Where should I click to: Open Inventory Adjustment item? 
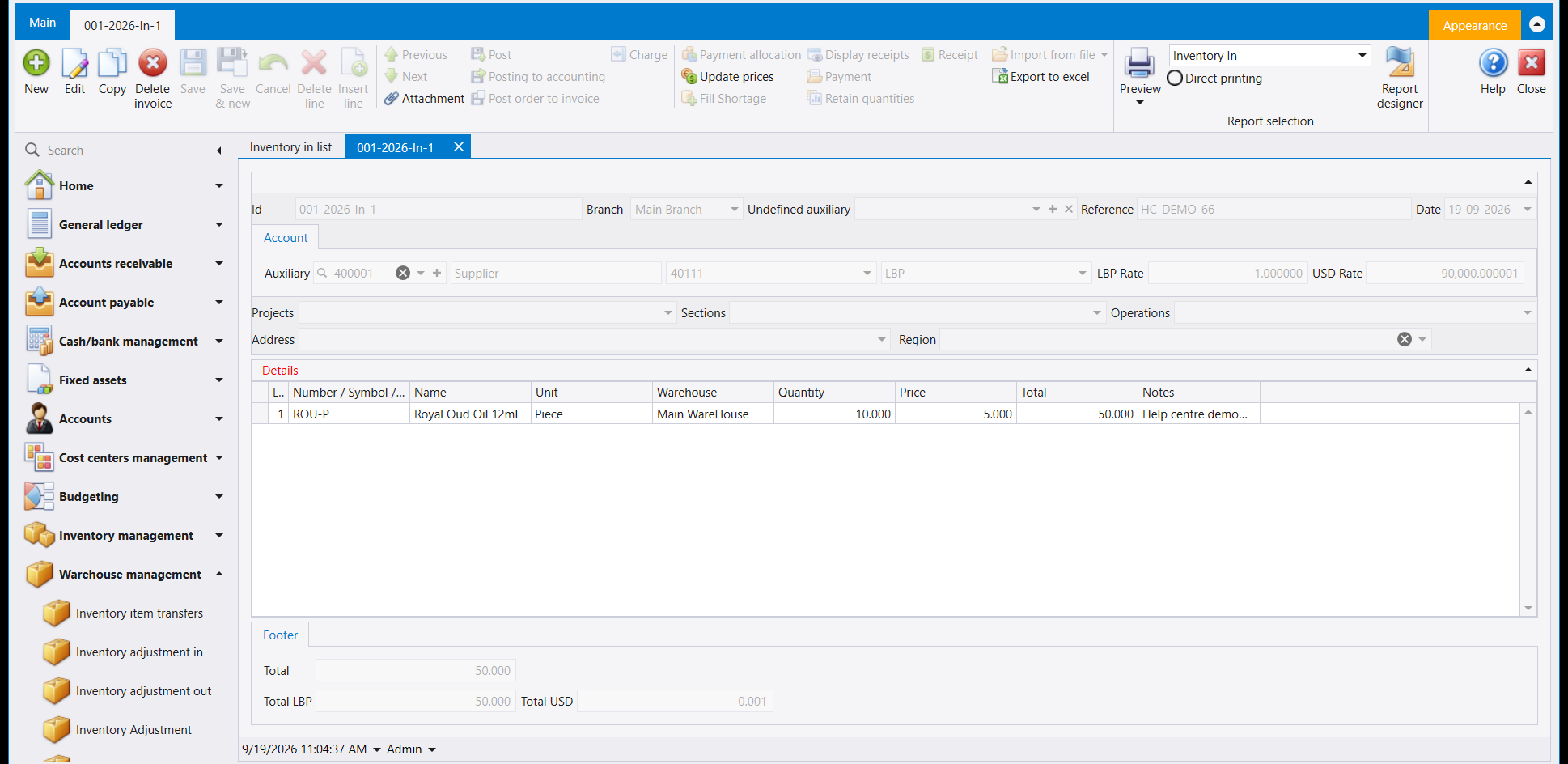[133, 730]
